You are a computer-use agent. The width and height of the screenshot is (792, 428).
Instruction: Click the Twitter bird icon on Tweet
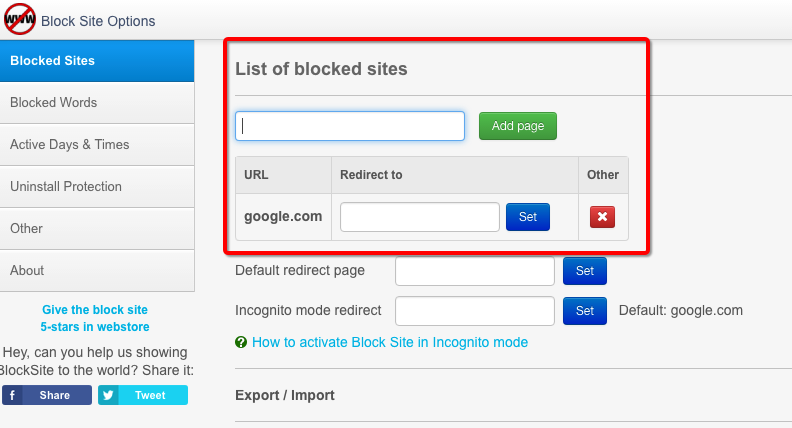[108, 395]
